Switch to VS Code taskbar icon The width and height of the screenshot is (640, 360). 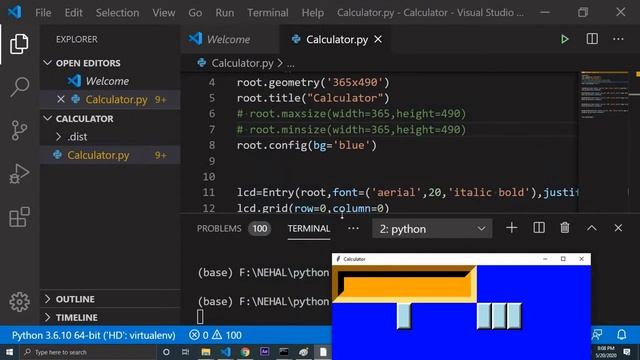tap(225, 352)
